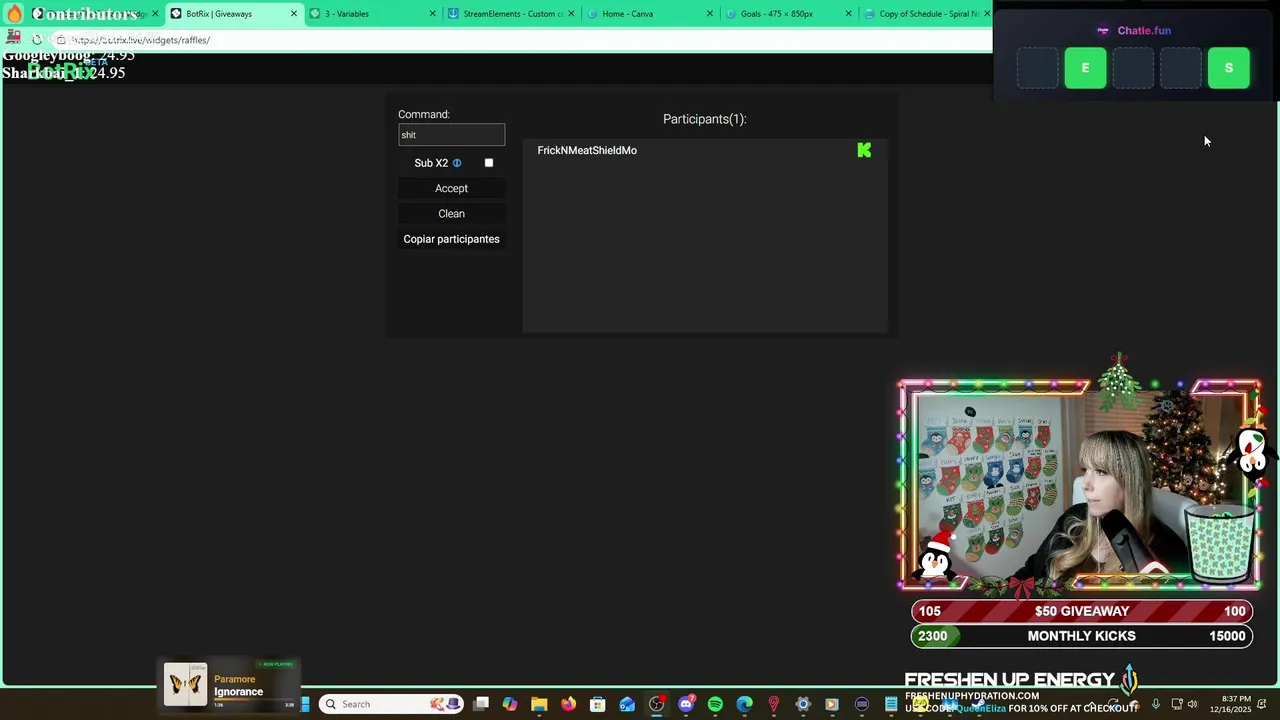
Task: Click the green S letter tile in Chatle.fun
Action: [x=1229, y=68]
